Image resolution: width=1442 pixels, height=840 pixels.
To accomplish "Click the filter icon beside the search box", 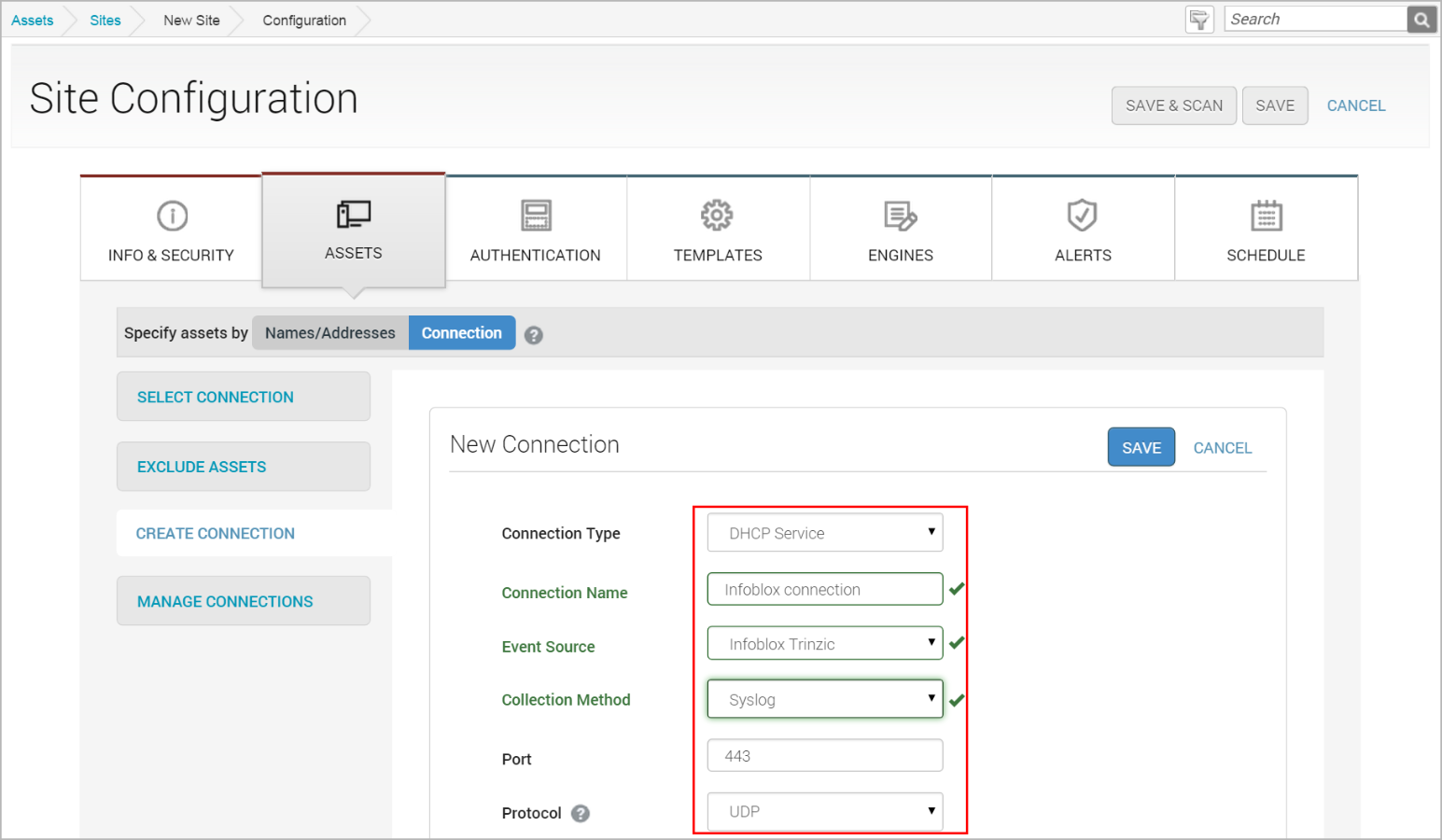I will point(1199,20).
